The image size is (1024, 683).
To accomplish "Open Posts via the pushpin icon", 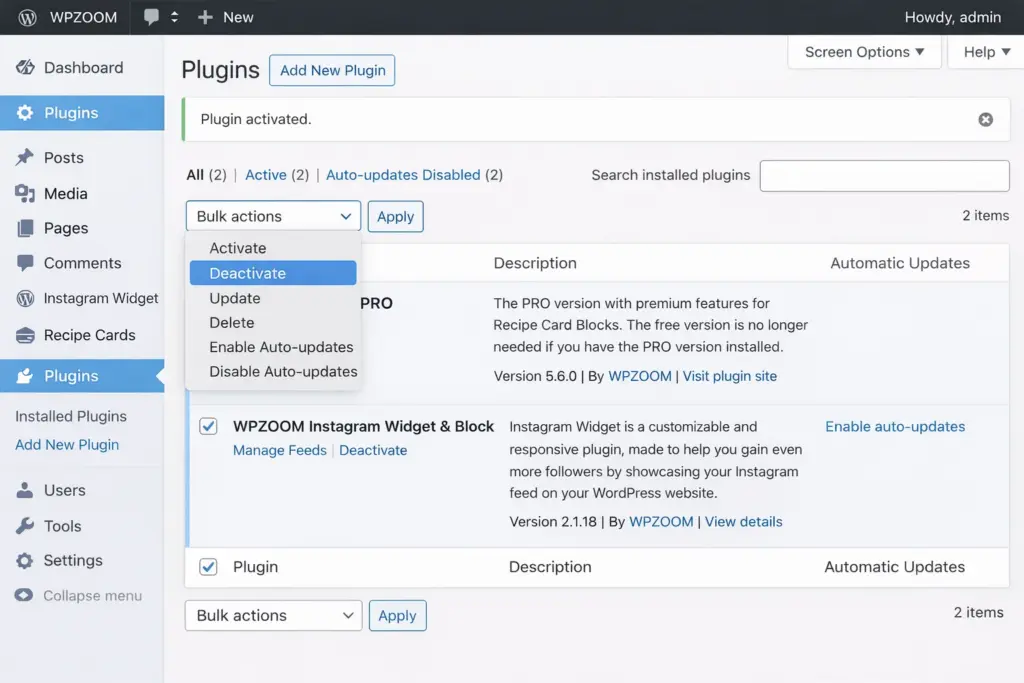I will tap(25, 158).
